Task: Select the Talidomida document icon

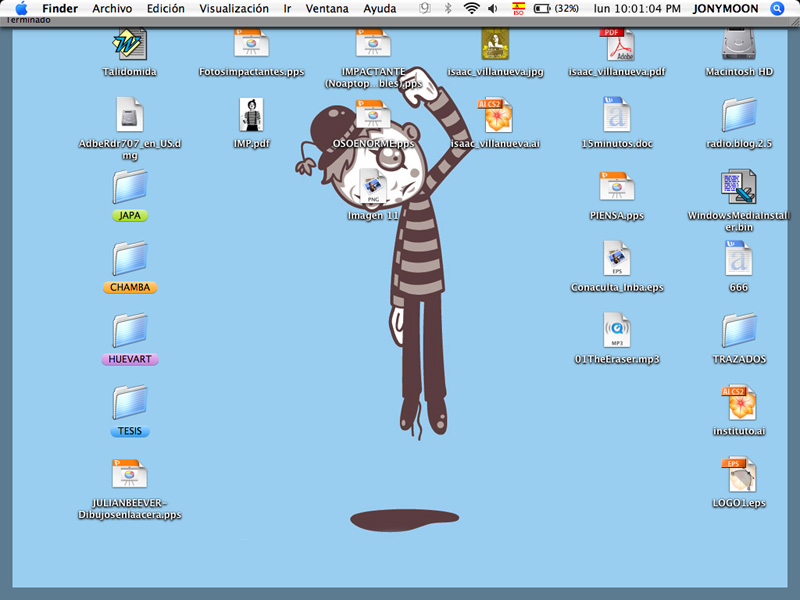Action: 130,44
